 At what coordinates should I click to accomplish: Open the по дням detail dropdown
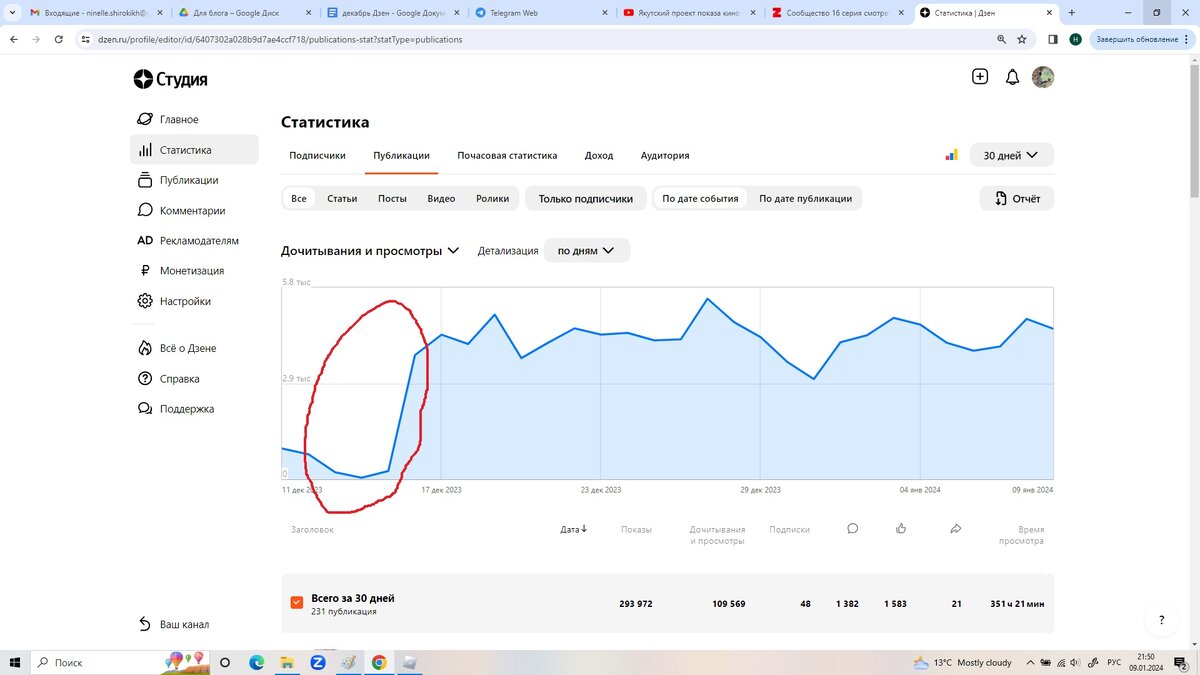coord(585,250)
